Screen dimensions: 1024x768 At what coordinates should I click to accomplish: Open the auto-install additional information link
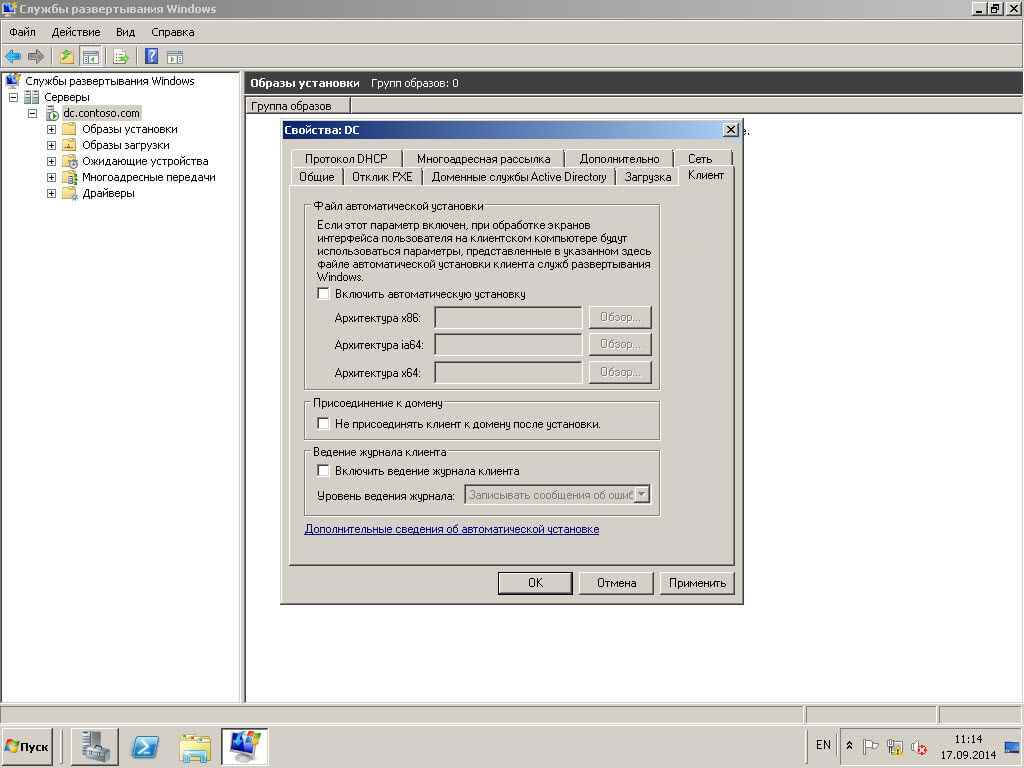[452, 529]
